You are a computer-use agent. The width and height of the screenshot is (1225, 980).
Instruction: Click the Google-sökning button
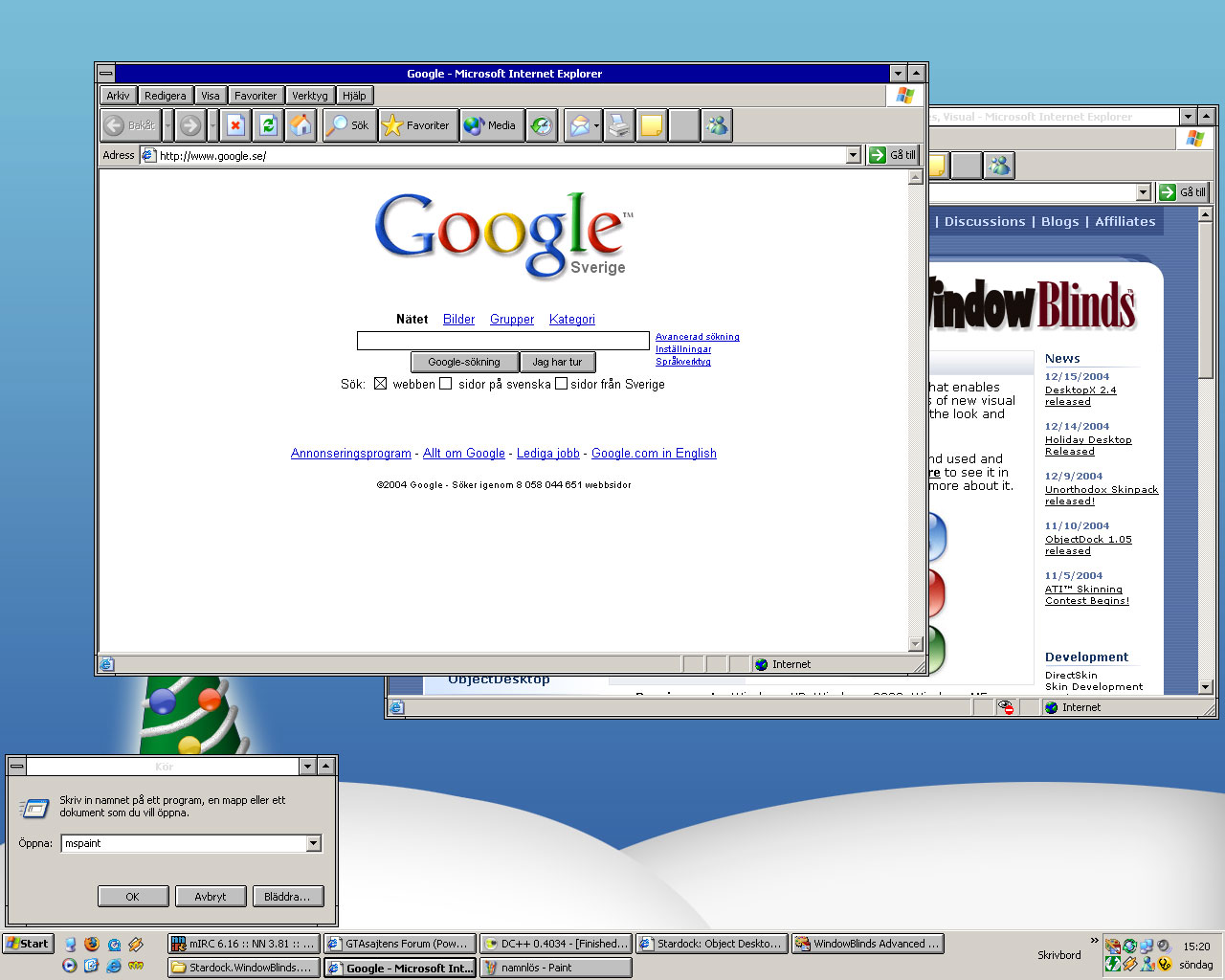(464, 362)
